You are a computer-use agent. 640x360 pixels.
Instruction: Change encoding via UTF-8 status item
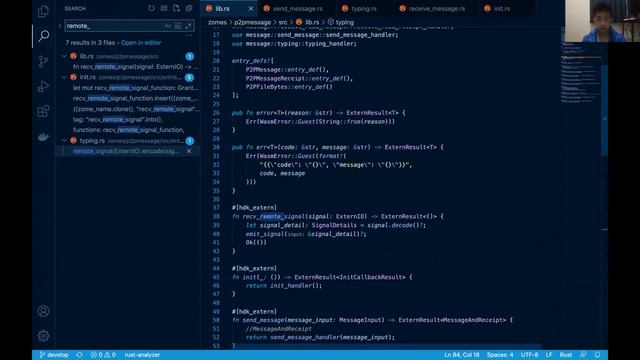(529, 355)
